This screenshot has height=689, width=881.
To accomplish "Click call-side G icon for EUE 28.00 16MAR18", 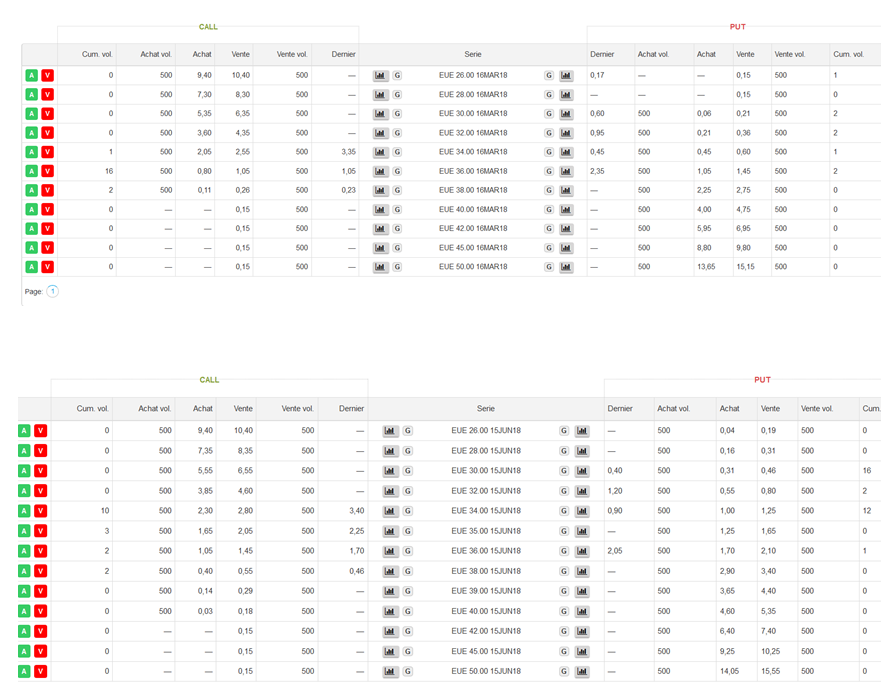I will click(x=397, y=94).
